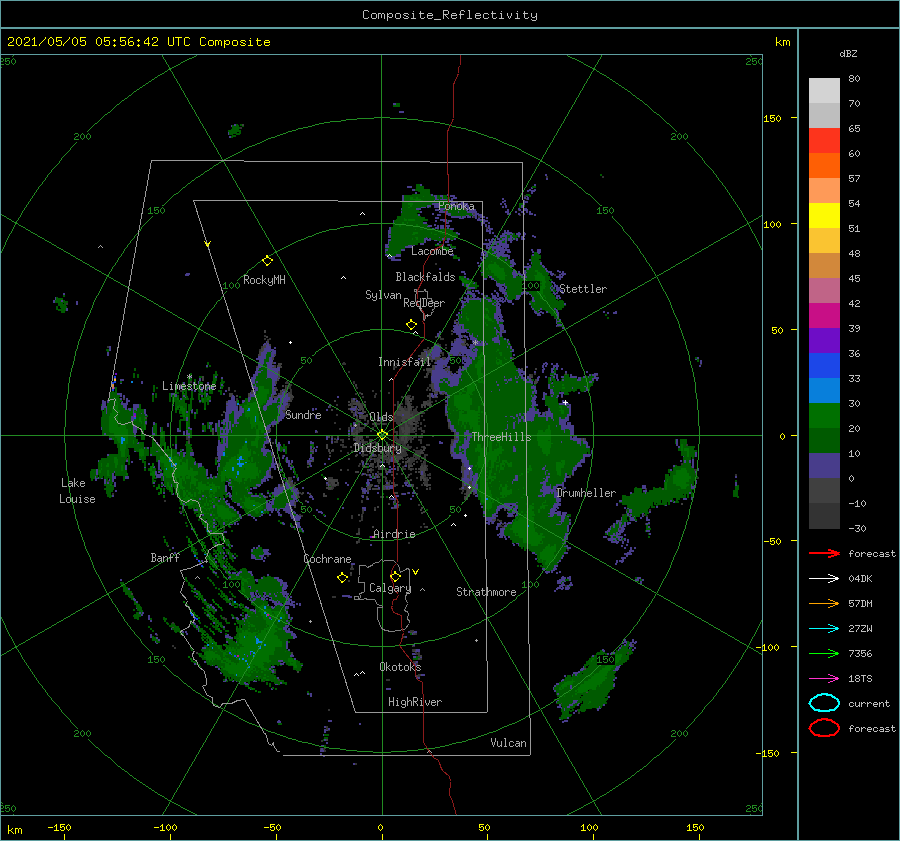This screenshot has width=900, height=841.
Task: Click the Sundre town label
Action: coord(303,414)
